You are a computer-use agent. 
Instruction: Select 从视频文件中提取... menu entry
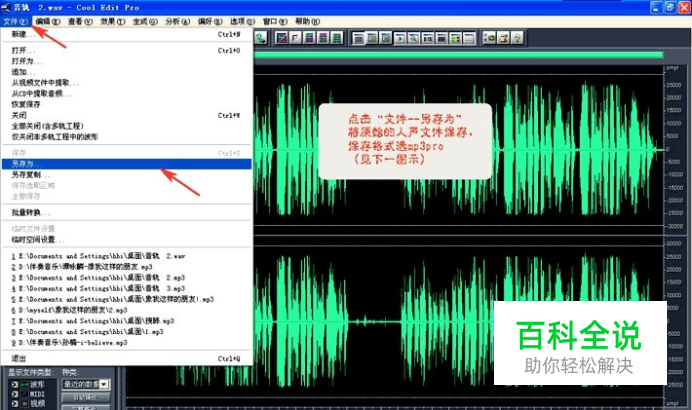(127, 83)
